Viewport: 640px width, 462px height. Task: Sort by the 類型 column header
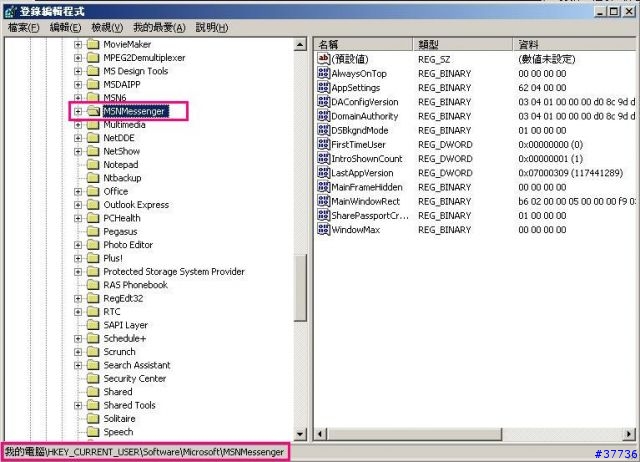(463, 44)
